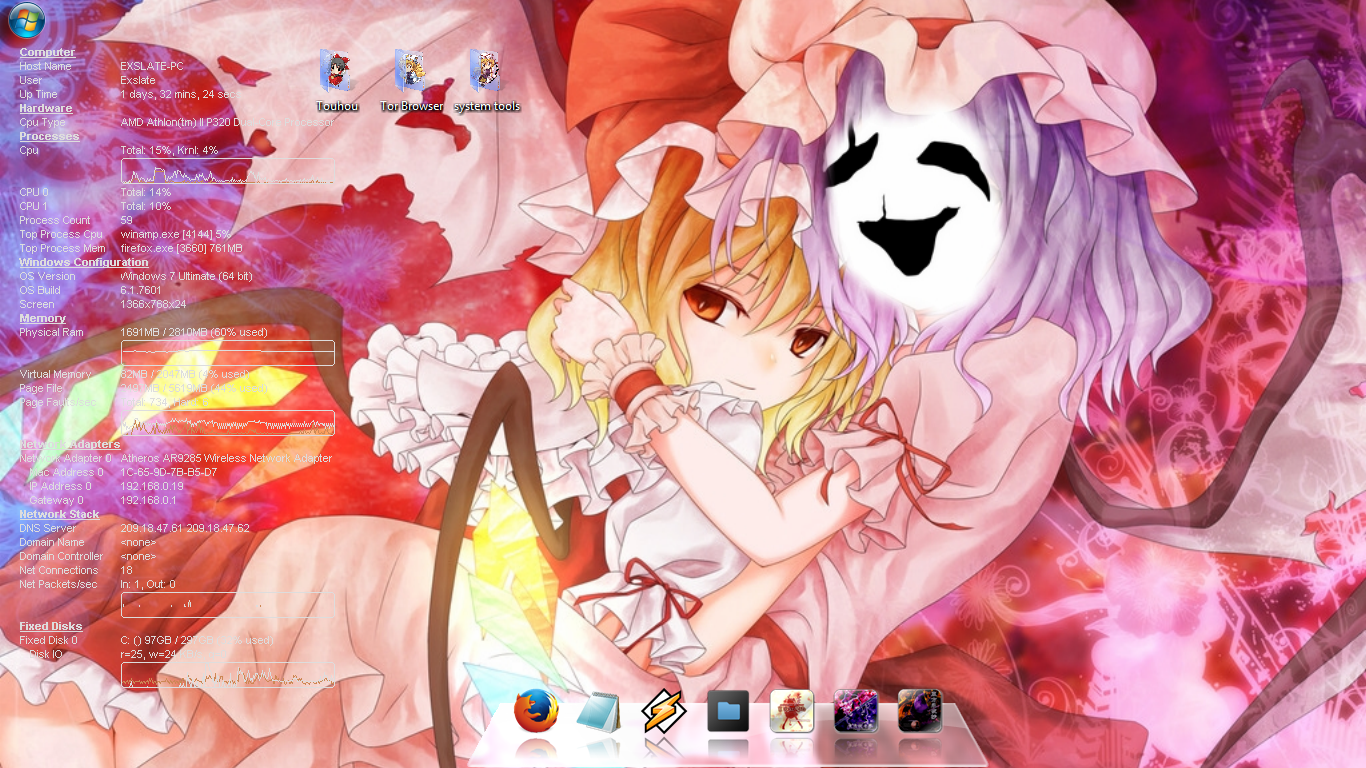Click the Physical Ram '1691MB / 2810MB' value
The height and width of the screenshot is (768, 1366).
click(194, 332)
